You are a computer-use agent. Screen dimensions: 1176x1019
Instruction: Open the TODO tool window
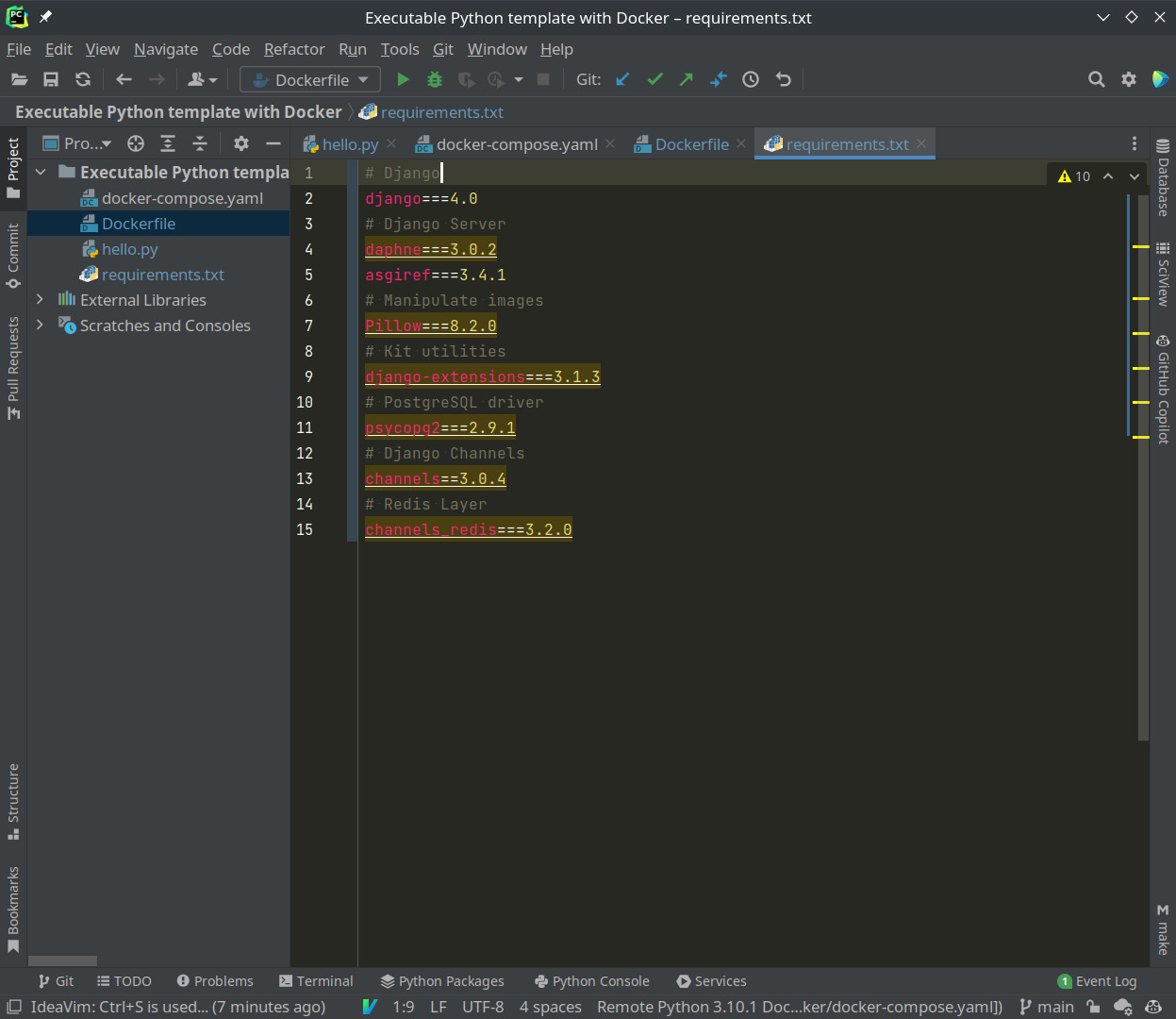click(x=124, y=981)
